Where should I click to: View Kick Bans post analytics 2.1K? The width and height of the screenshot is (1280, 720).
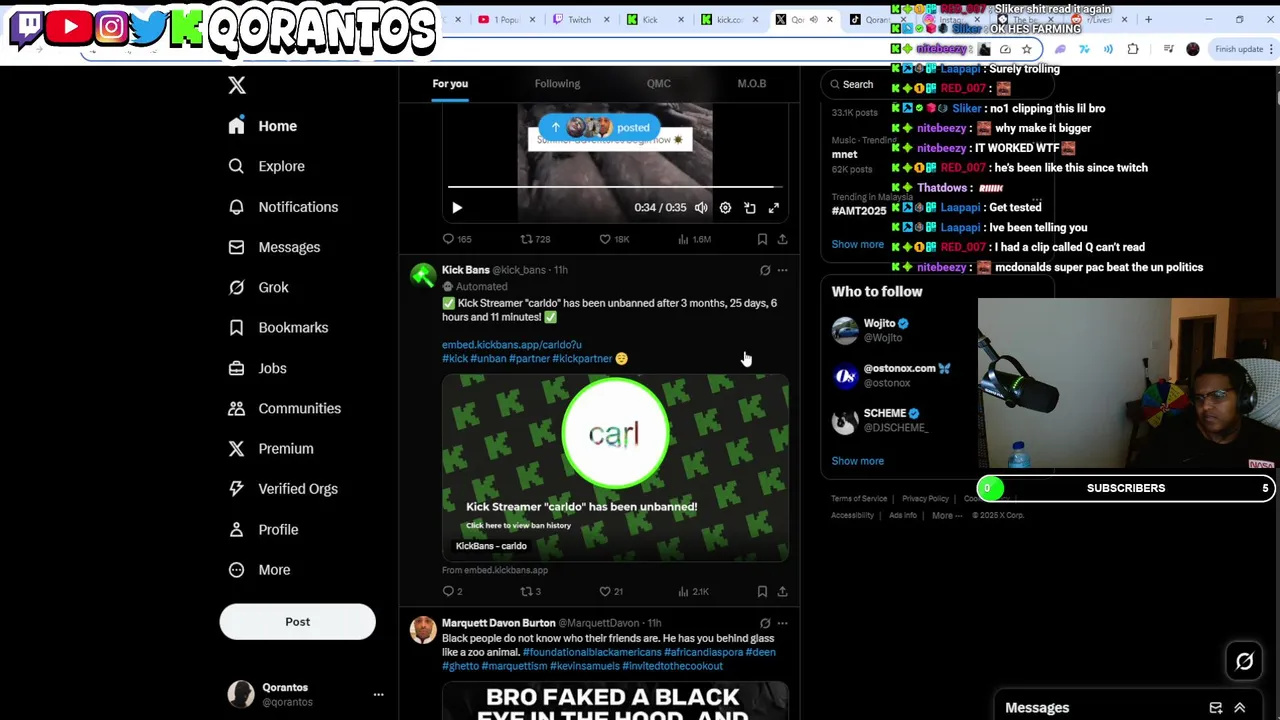pos(693,591)
